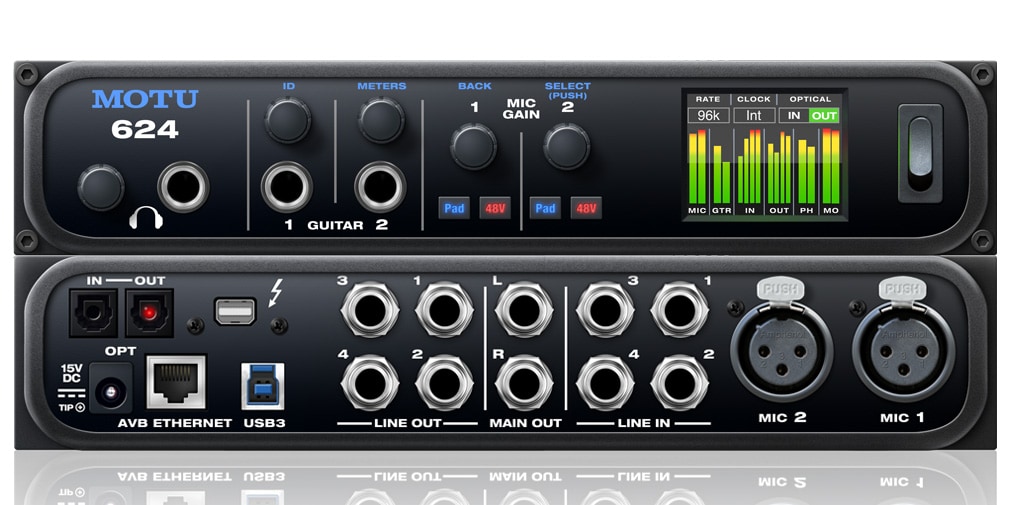The width and height of the screenshot is (1011, 505).
Task: Push the PUSH release tab on MIC 1
Action: click(903, 288)
